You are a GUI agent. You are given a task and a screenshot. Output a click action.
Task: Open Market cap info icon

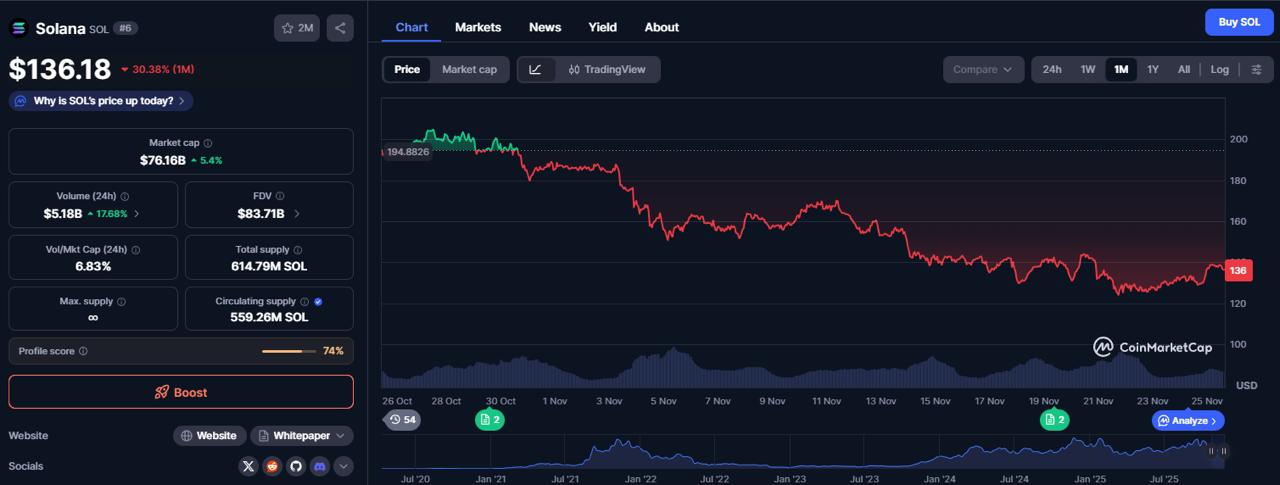click(208, 143)
